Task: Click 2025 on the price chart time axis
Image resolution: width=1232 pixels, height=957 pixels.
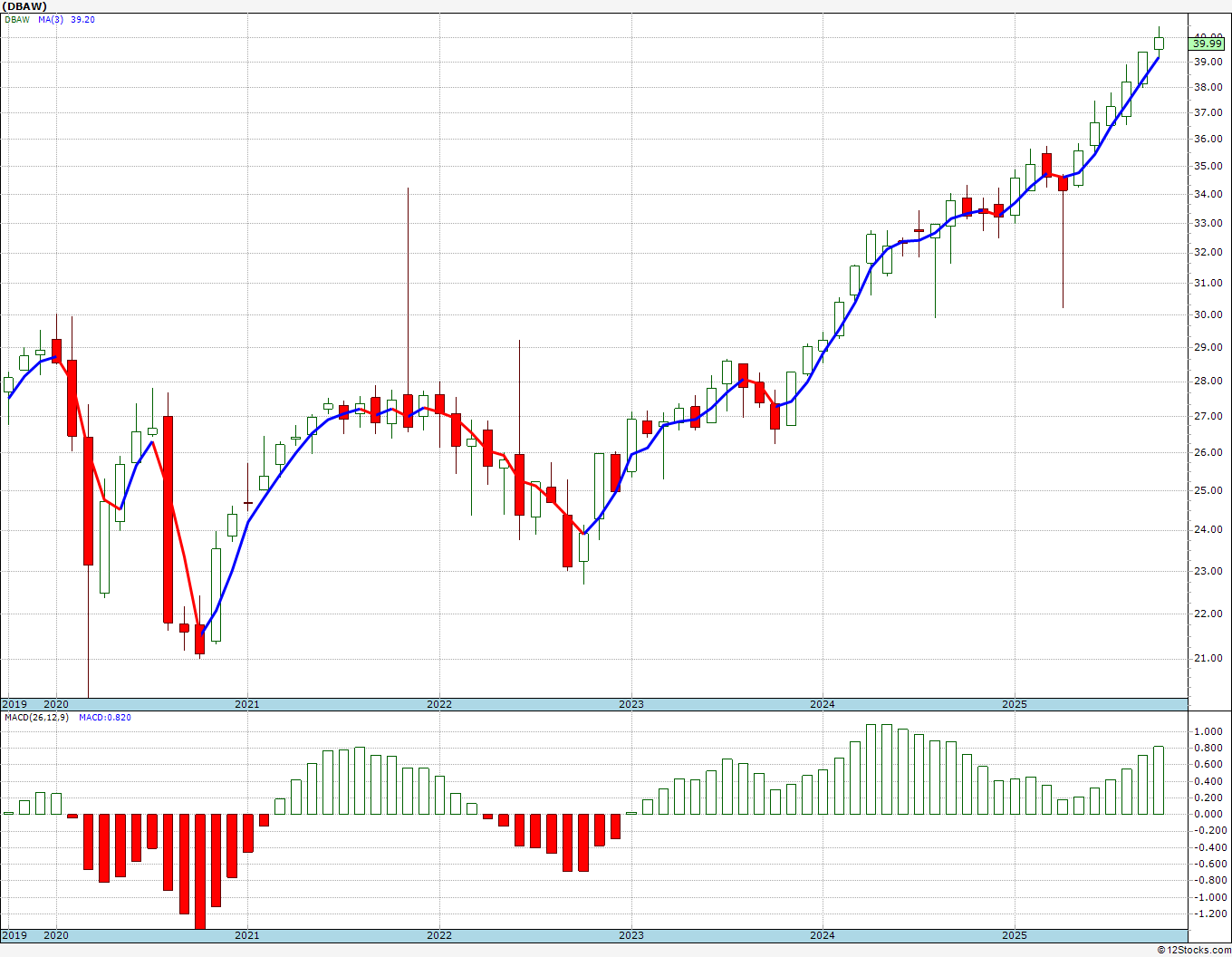Action: click(1015, 704)
